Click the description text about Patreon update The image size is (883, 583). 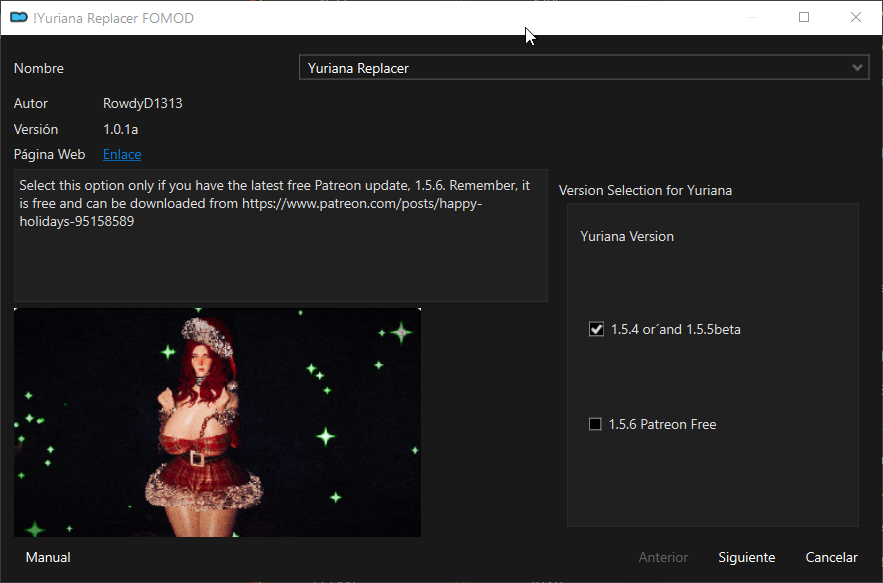click(275, 203)
